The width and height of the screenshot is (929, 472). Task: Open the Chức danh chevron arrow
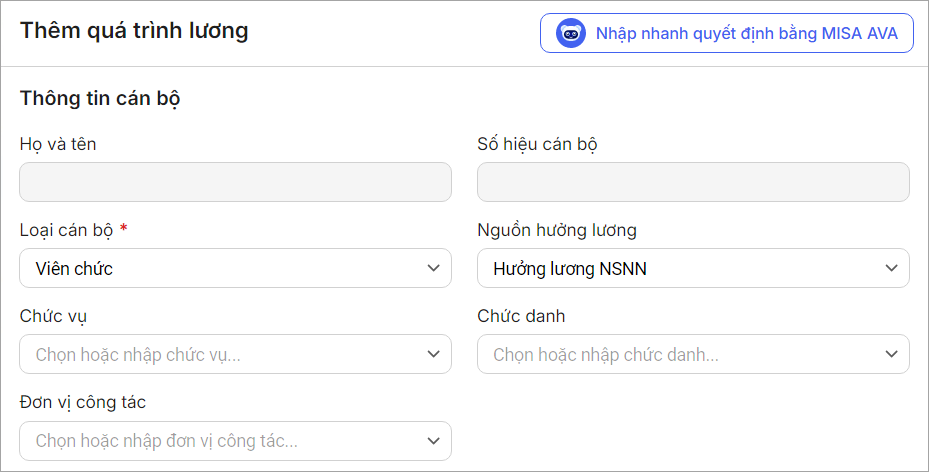coord(891,354)
